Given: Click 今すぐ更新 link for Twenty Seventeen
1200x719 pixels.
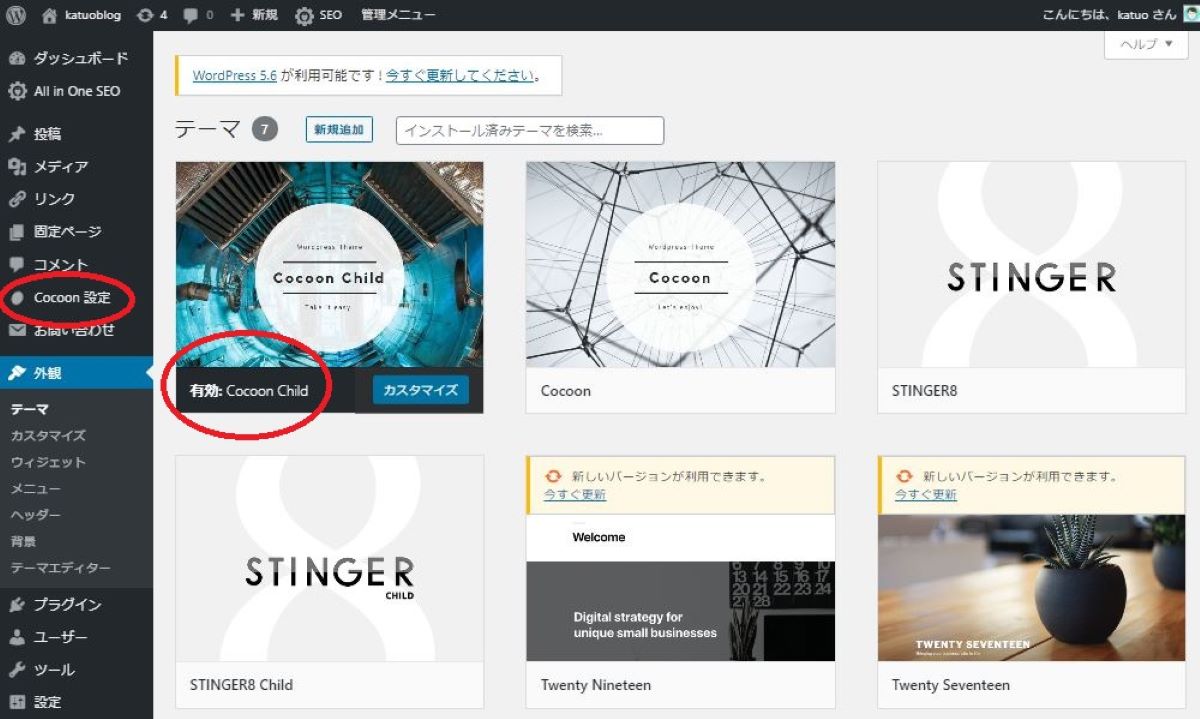Looking at the screenshot, I should (926, 495).
